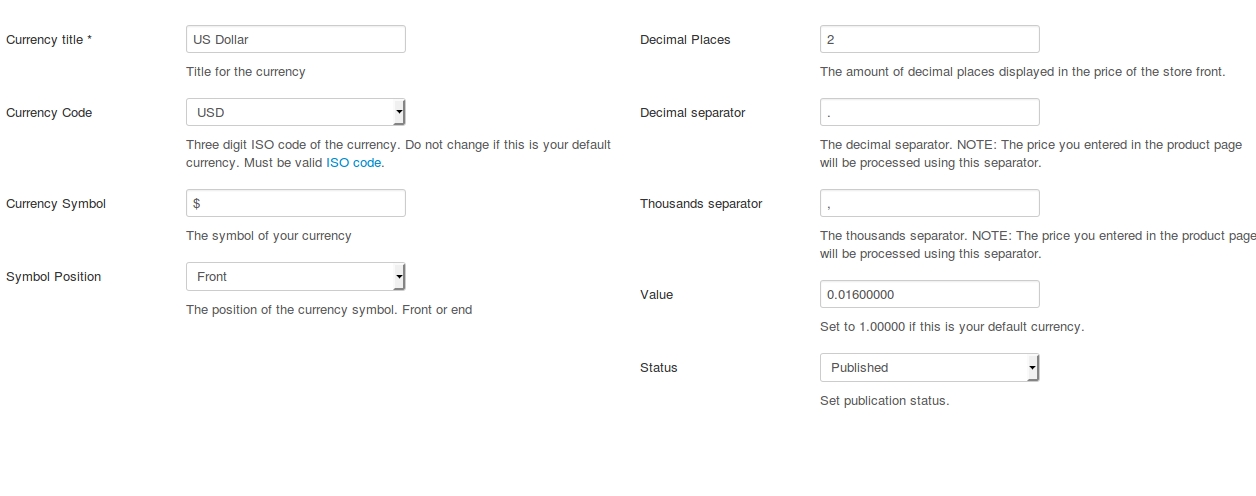Click the Decimal Places input field
1256x496 pixels.
click(x=929, y=39)
